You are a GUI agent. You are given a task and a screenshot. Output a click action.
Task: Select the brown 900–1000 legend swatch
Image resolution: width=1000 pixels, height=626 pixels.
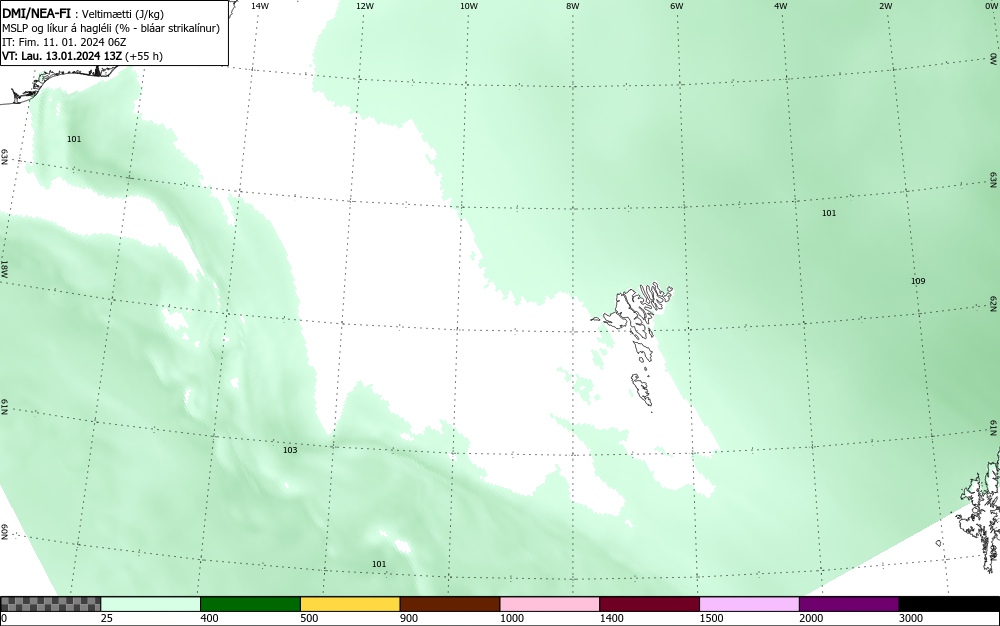pyautogui.click(x=450, y=604)
